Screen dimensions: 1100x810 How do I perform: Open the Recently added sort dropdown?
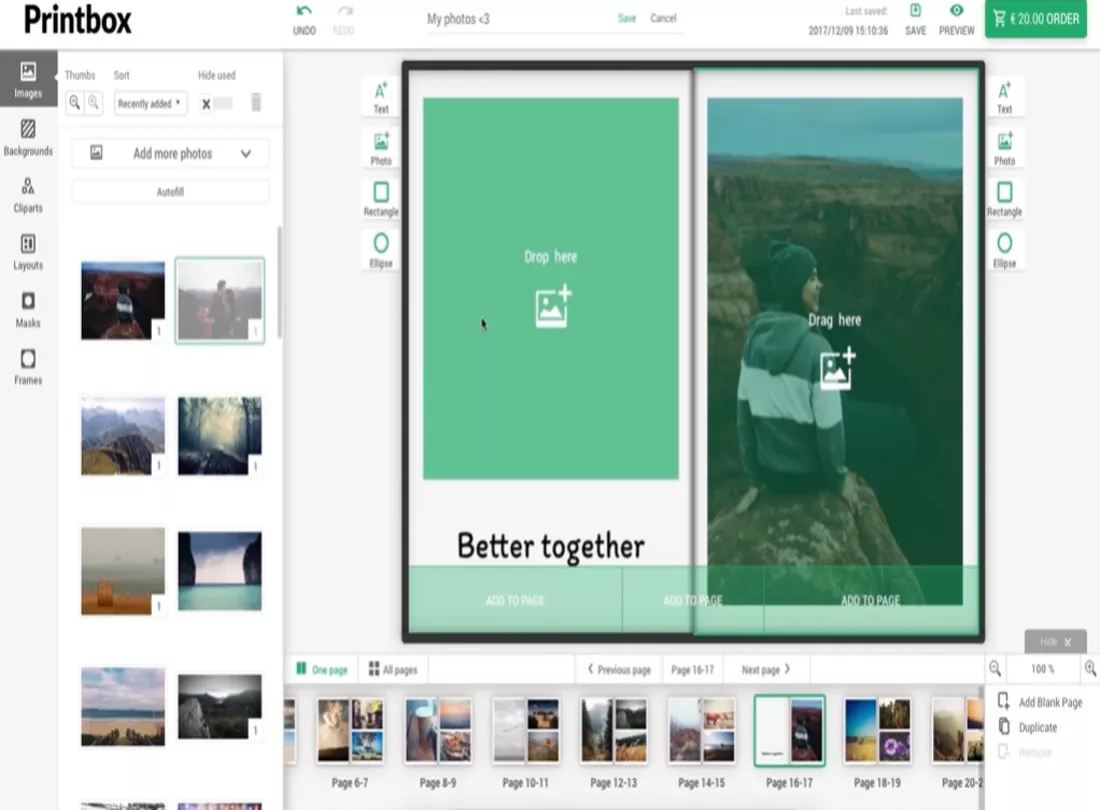click(150, 103)
